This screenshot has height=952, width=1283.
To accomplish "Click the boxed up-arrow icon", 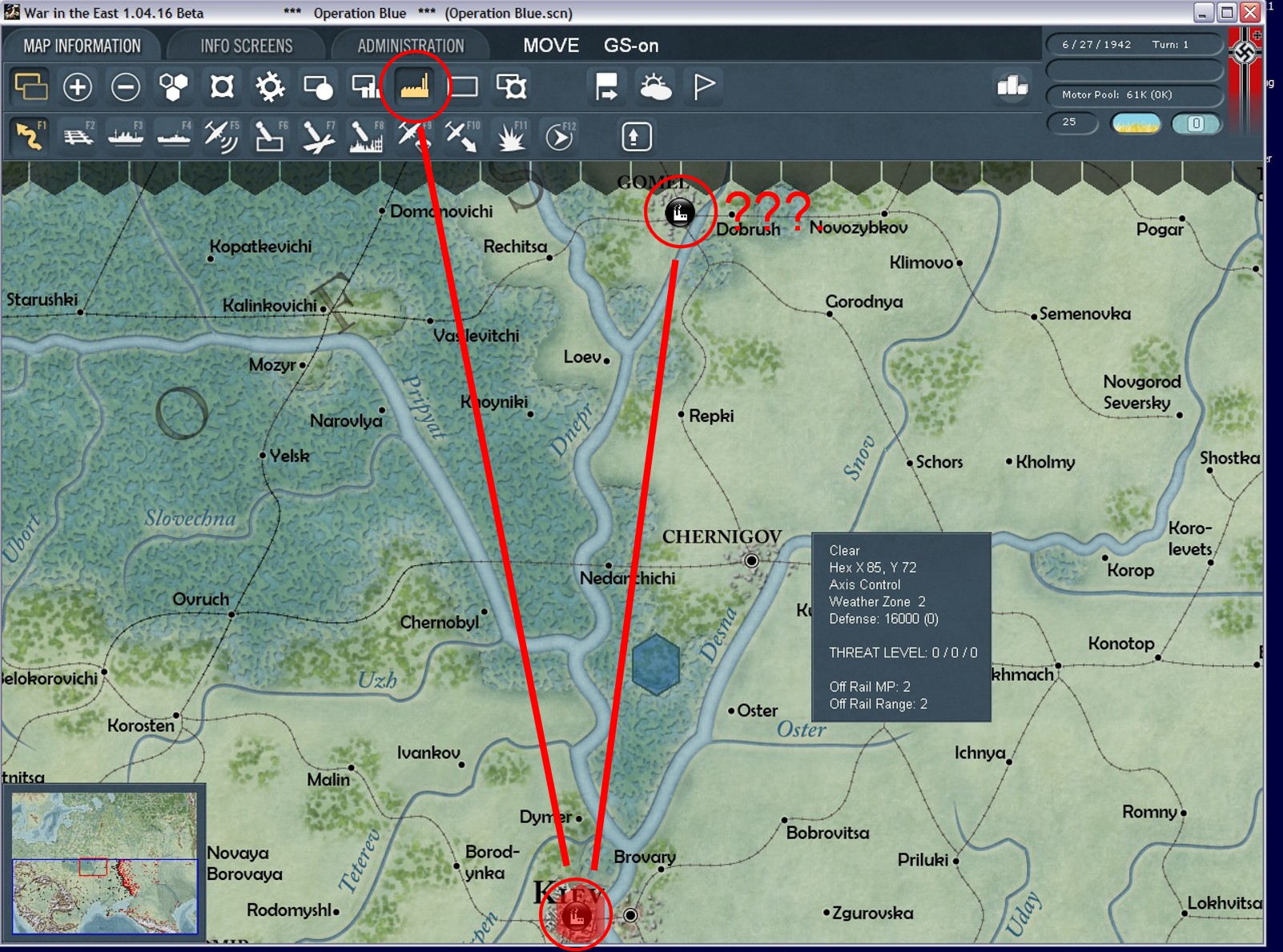I will [636, 136].
